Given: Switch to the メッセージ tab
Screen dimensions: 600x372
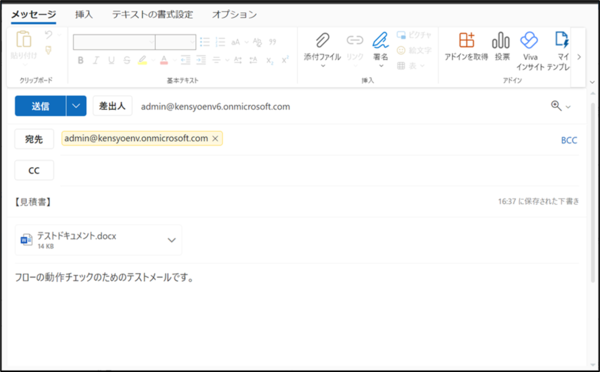Looking at the screenshot, I should pos(33,15).
